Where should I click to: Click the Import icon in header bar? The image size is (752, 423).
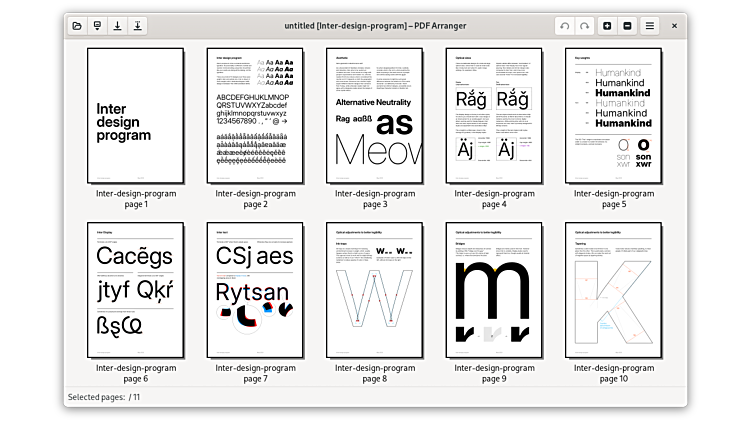pos(97,25)
